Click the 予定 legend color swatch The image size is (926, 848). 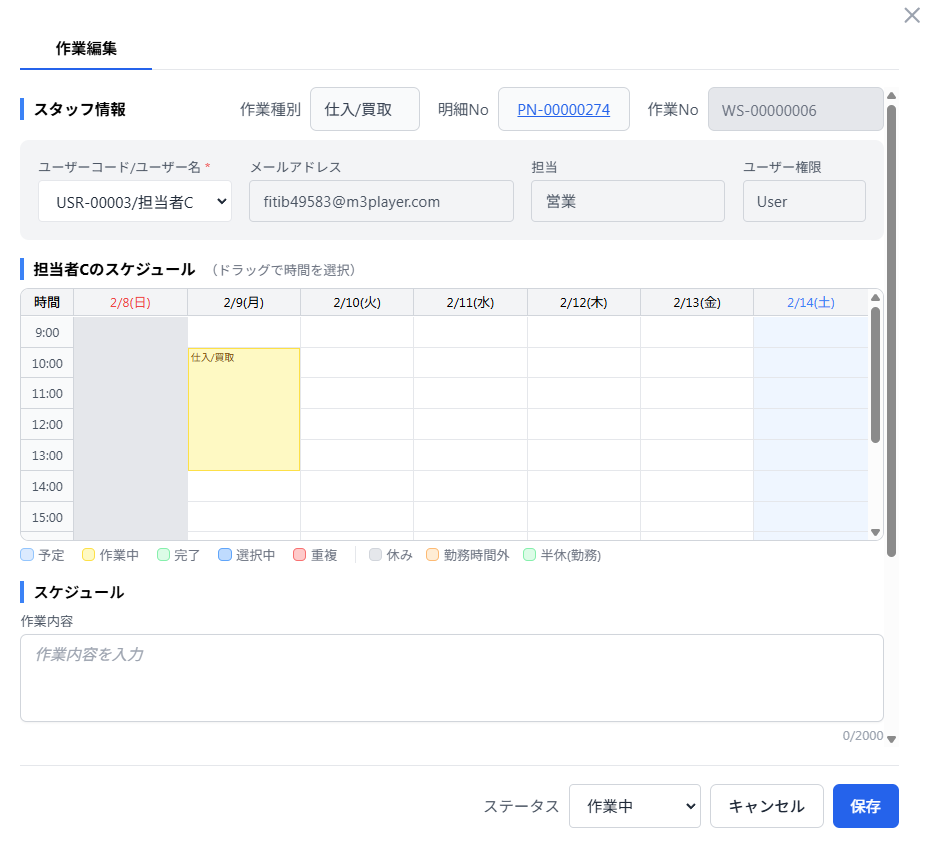[x=27, y=555]
